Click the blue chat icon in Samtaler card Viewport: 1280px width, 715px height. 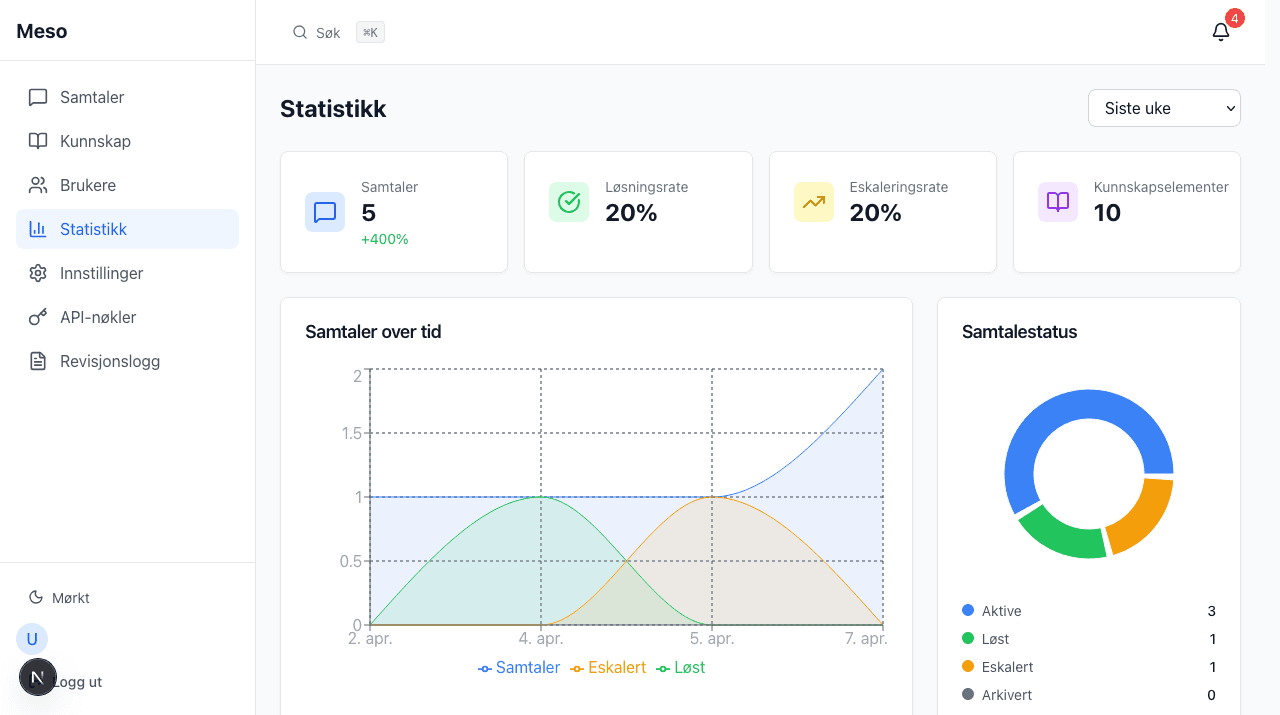[325, 212]
